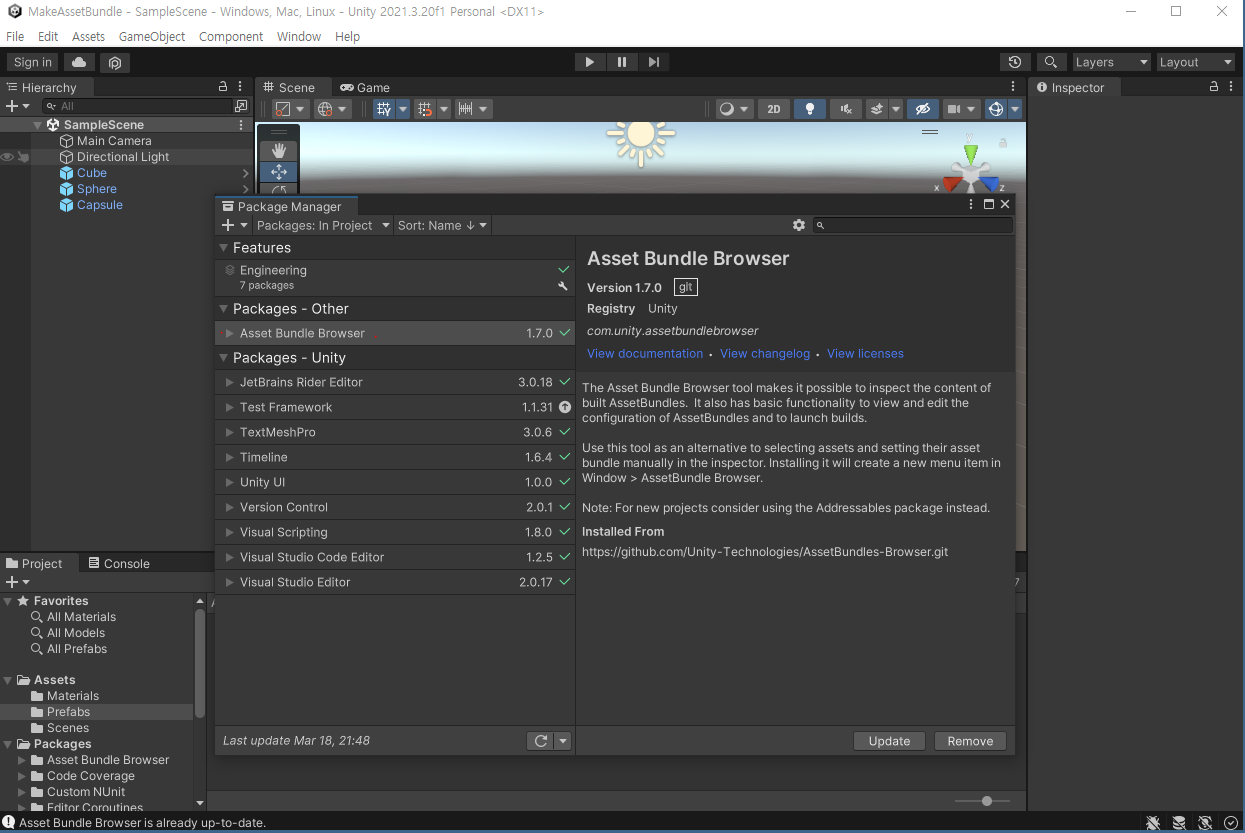
Task: Click the activity progress checkmark status icon
Action: point(1231,823)
